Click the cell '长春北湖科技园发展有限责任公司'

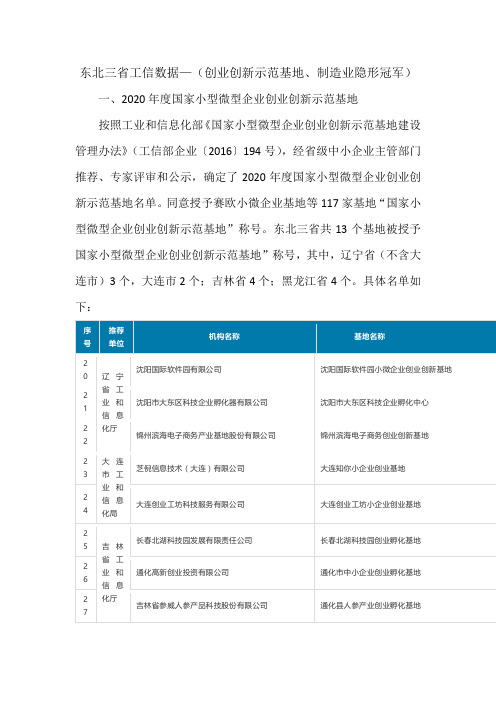pyautogui.click(x=194, y=540)
